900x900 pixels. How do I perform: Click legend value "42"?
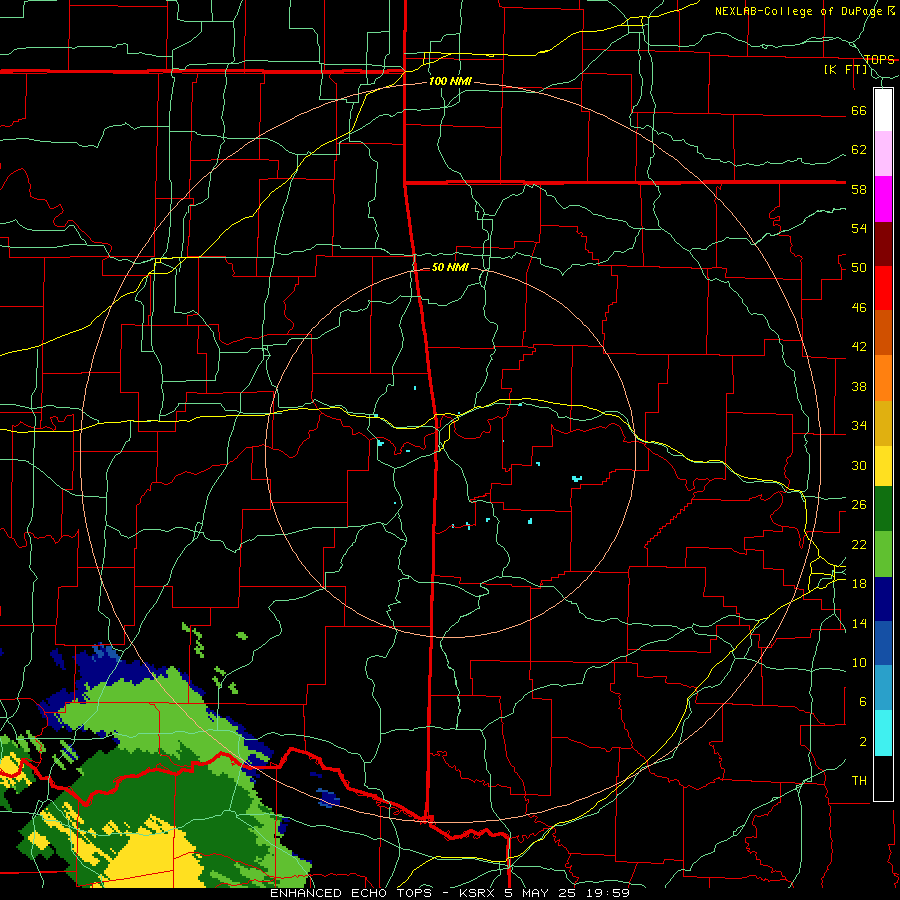point(859,347)
